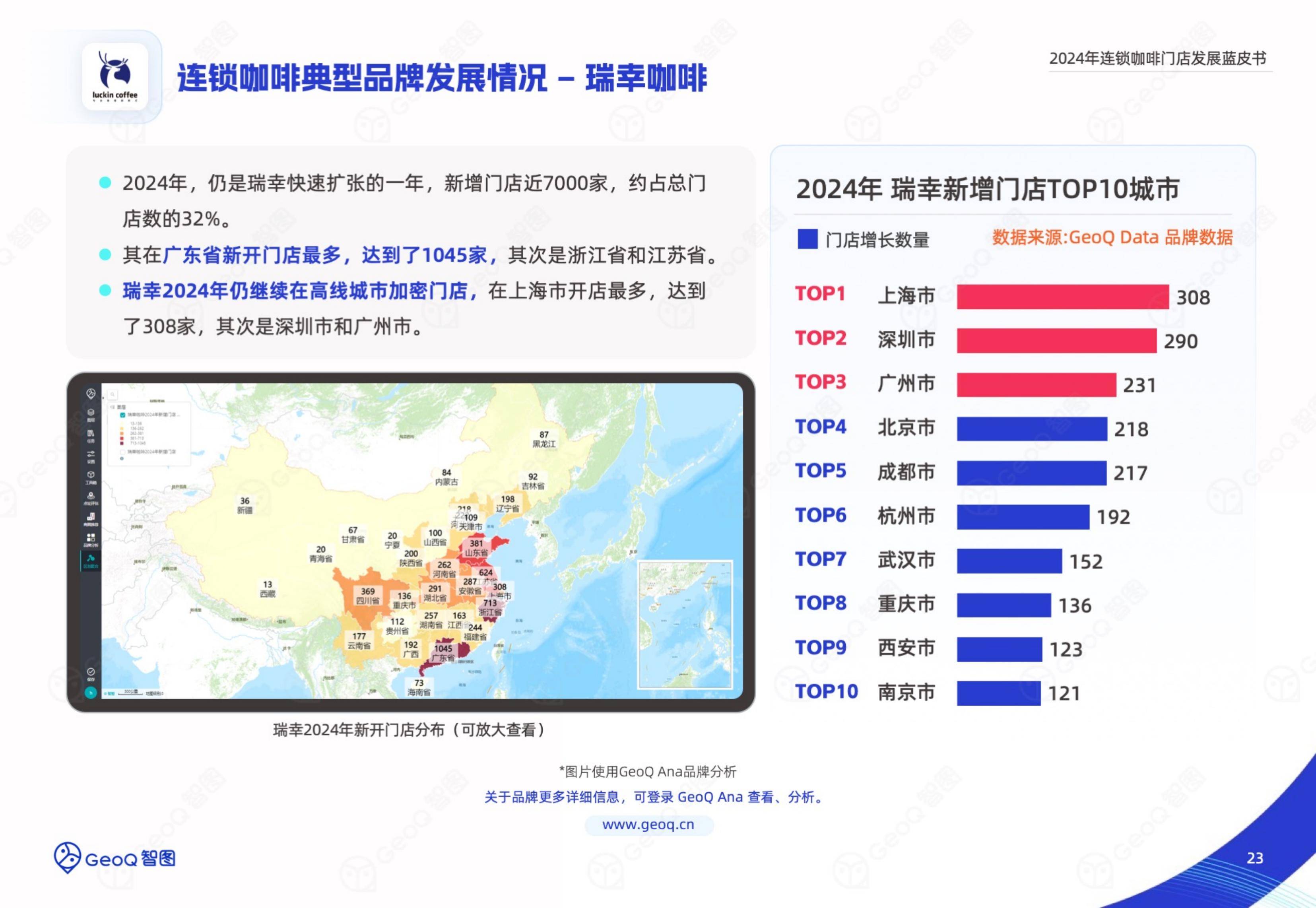Click the 112 贵州省 map label
Viewport: 1316px width, 908px height.
397,626
